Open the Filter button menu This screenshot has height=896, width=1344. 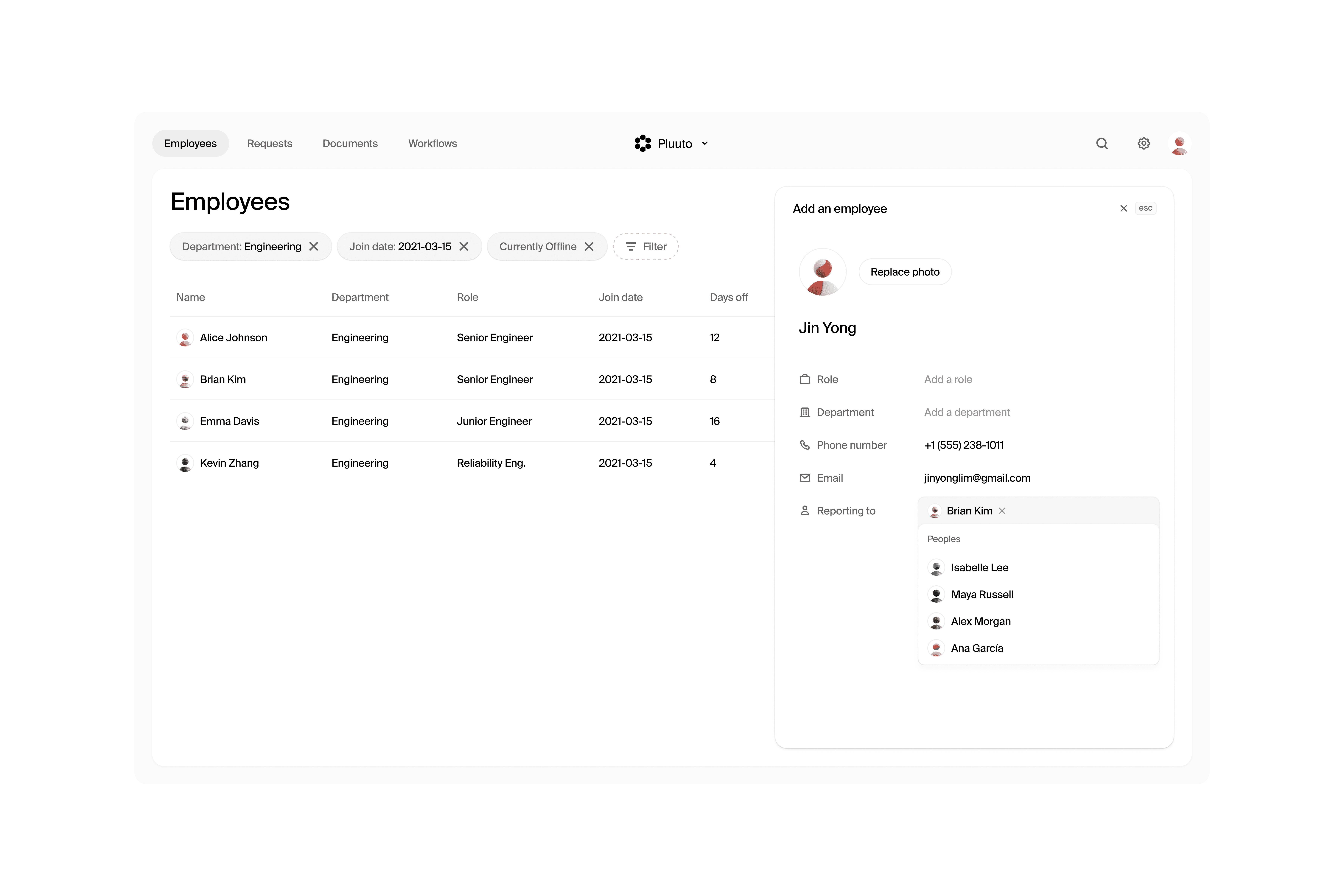pos(646,246)
